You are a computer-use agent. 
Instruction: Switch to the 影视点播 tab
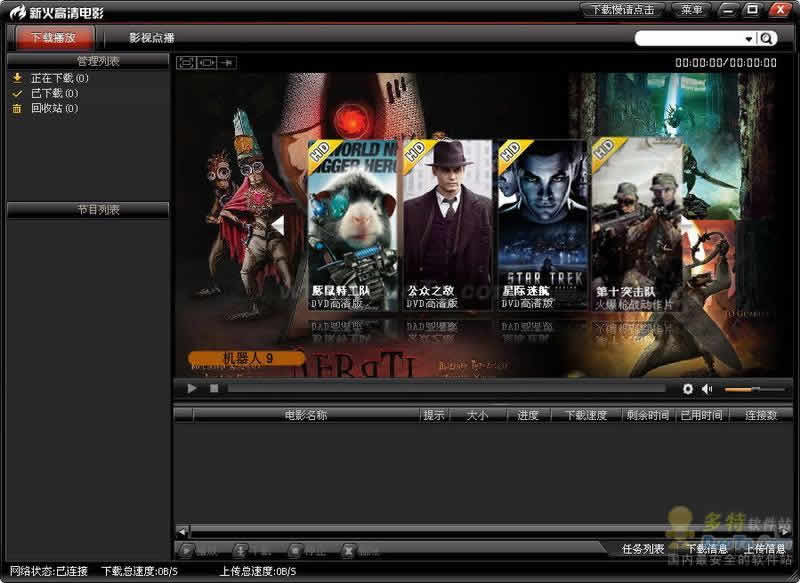pos(152,38)
